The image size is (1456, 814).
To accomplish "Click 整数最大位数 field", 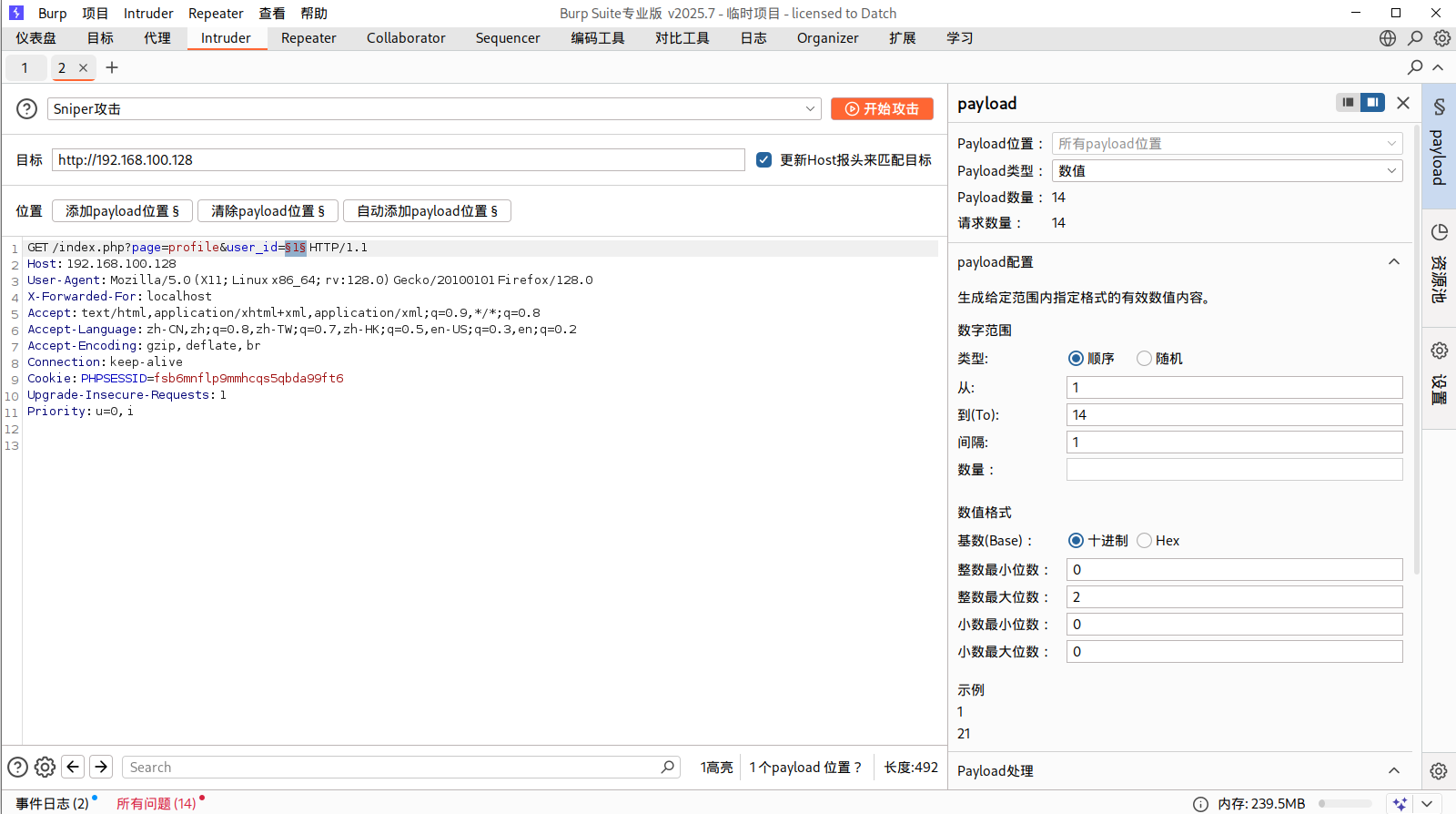I will 1235,596.
